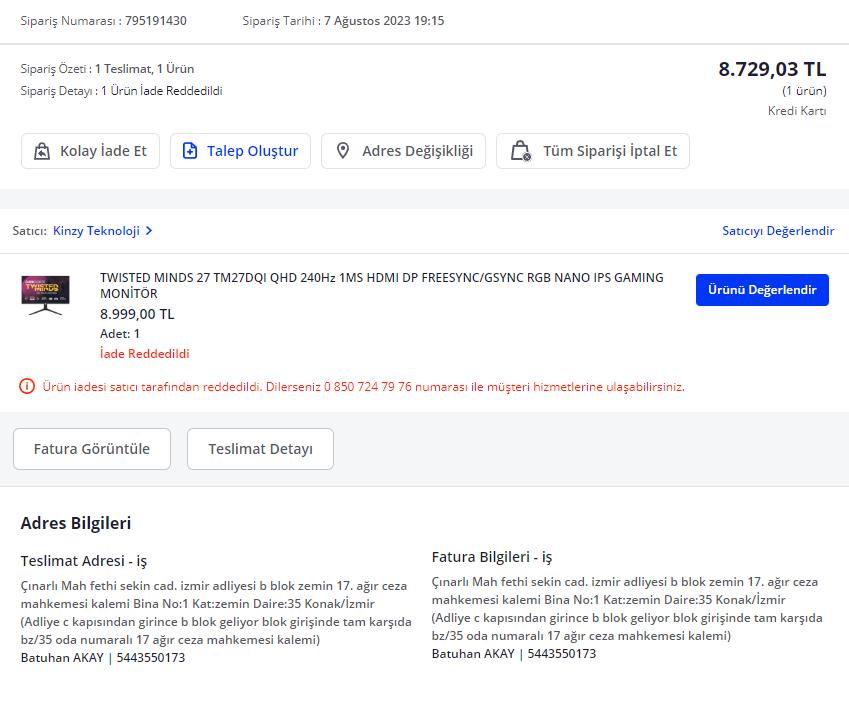Click the location pin icon on Adres Değişikliği

tap(345, 150)
